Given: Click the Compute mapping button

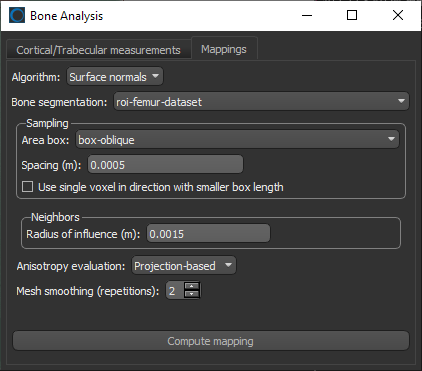Looking at the screenshot, I should (x=211, y=341).
